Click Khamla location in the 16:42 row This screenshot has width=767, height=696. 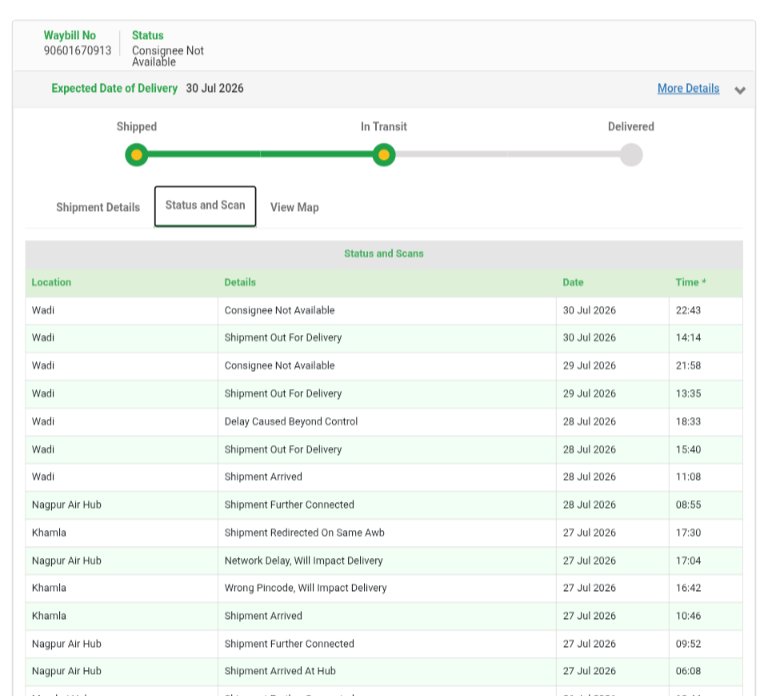[49, 588]
